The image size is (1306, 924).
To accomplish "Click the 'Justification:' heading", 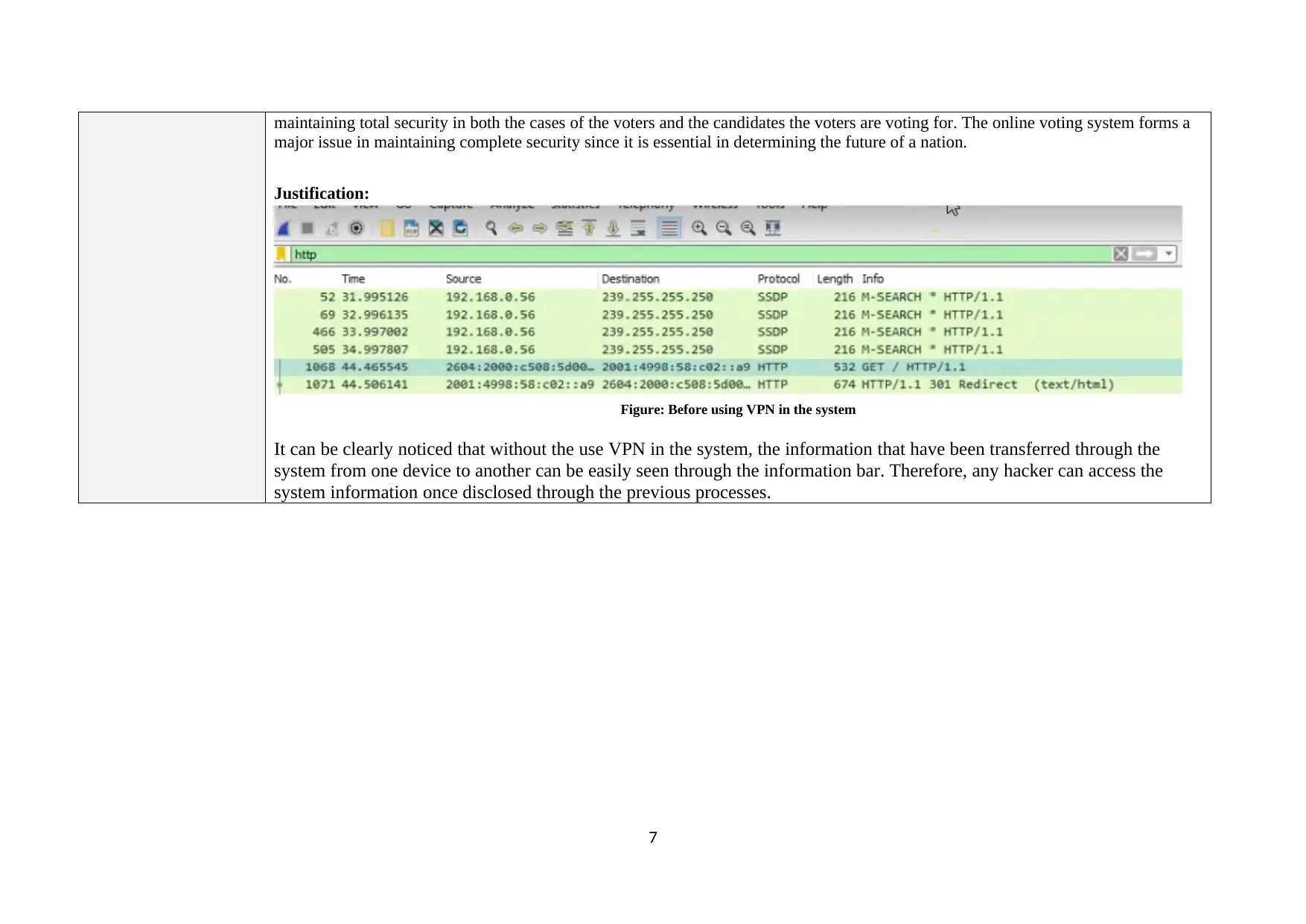I will click(x=322, y=194).
